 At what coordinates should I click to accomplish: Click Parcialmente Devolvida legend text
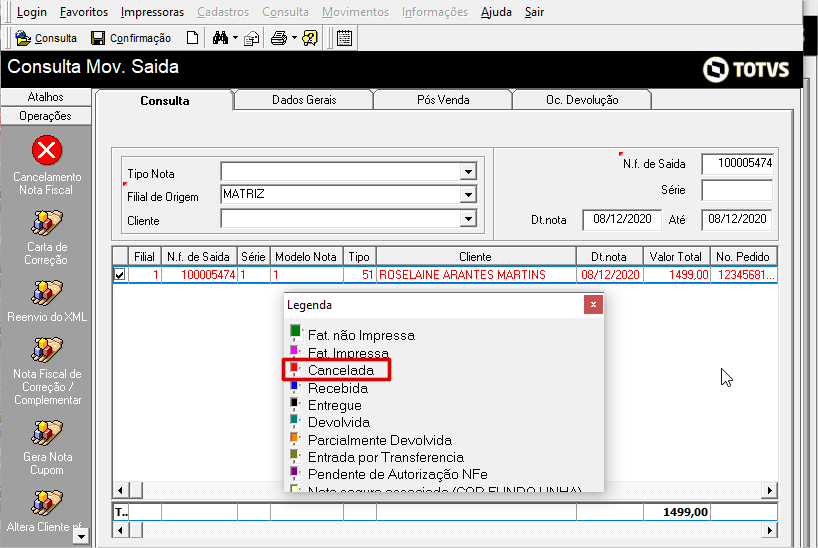click(x=380, y=440)
